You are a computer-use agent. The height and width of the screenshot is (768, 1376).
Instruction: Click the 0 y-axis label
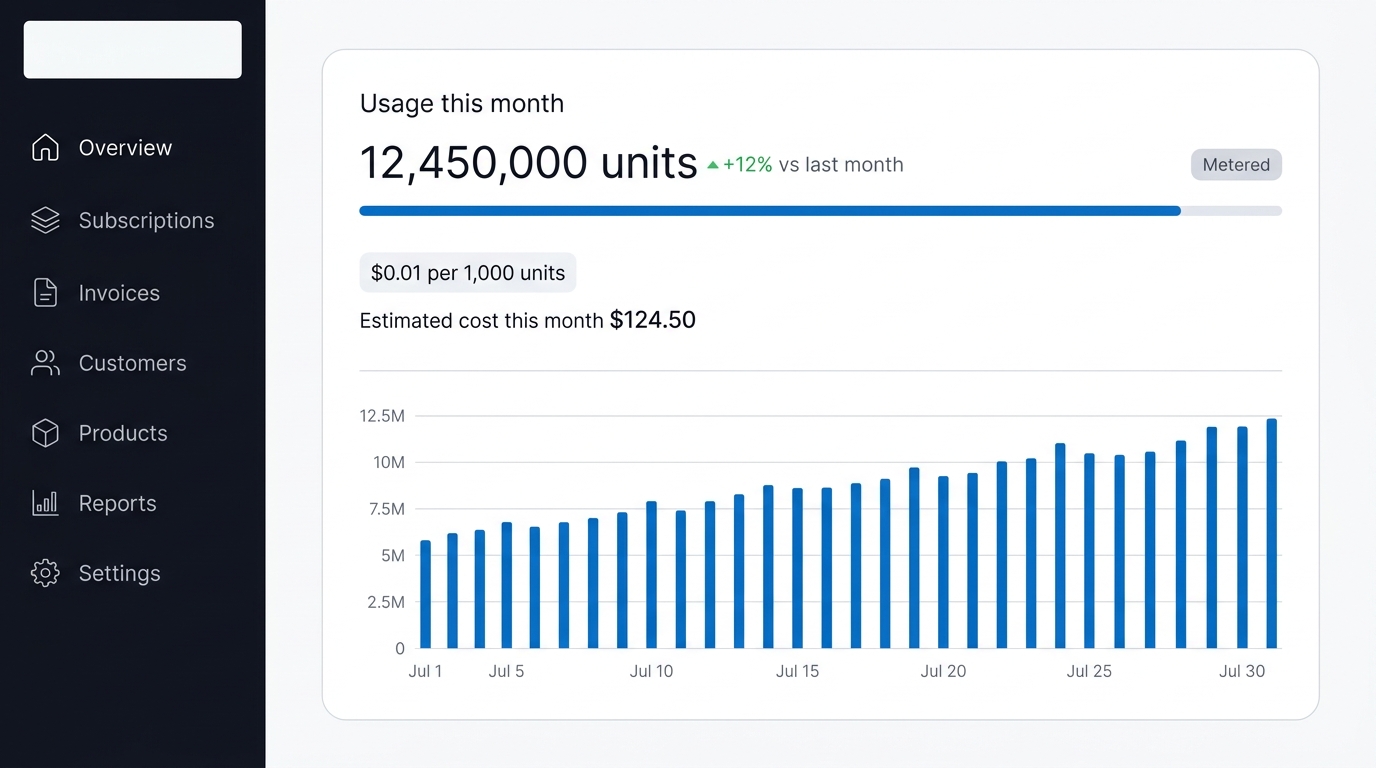click(x=400, y=649)
